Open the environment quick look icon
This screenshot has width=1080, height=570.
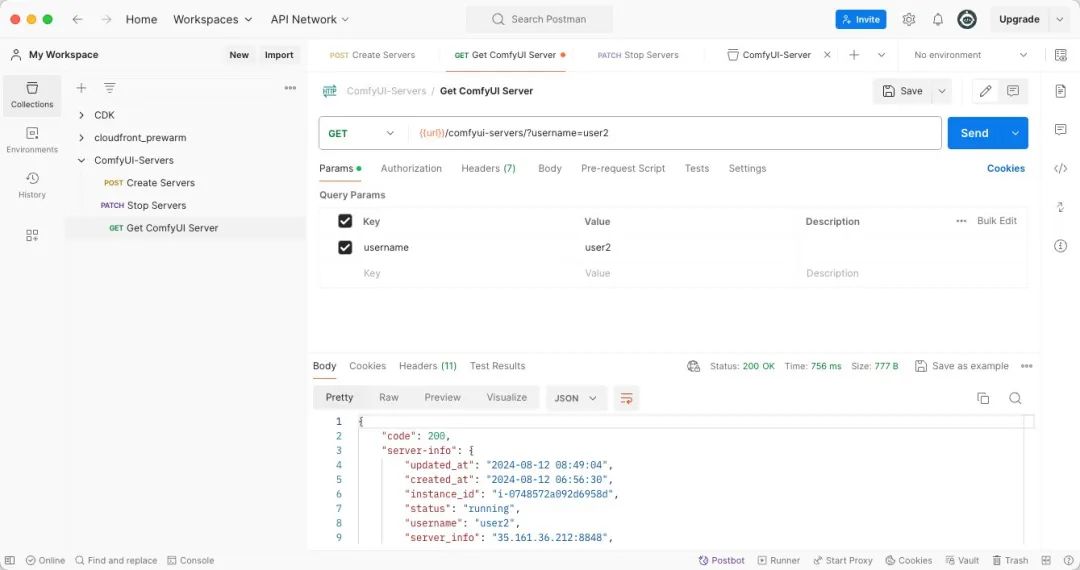click(x=1060, y=55)
